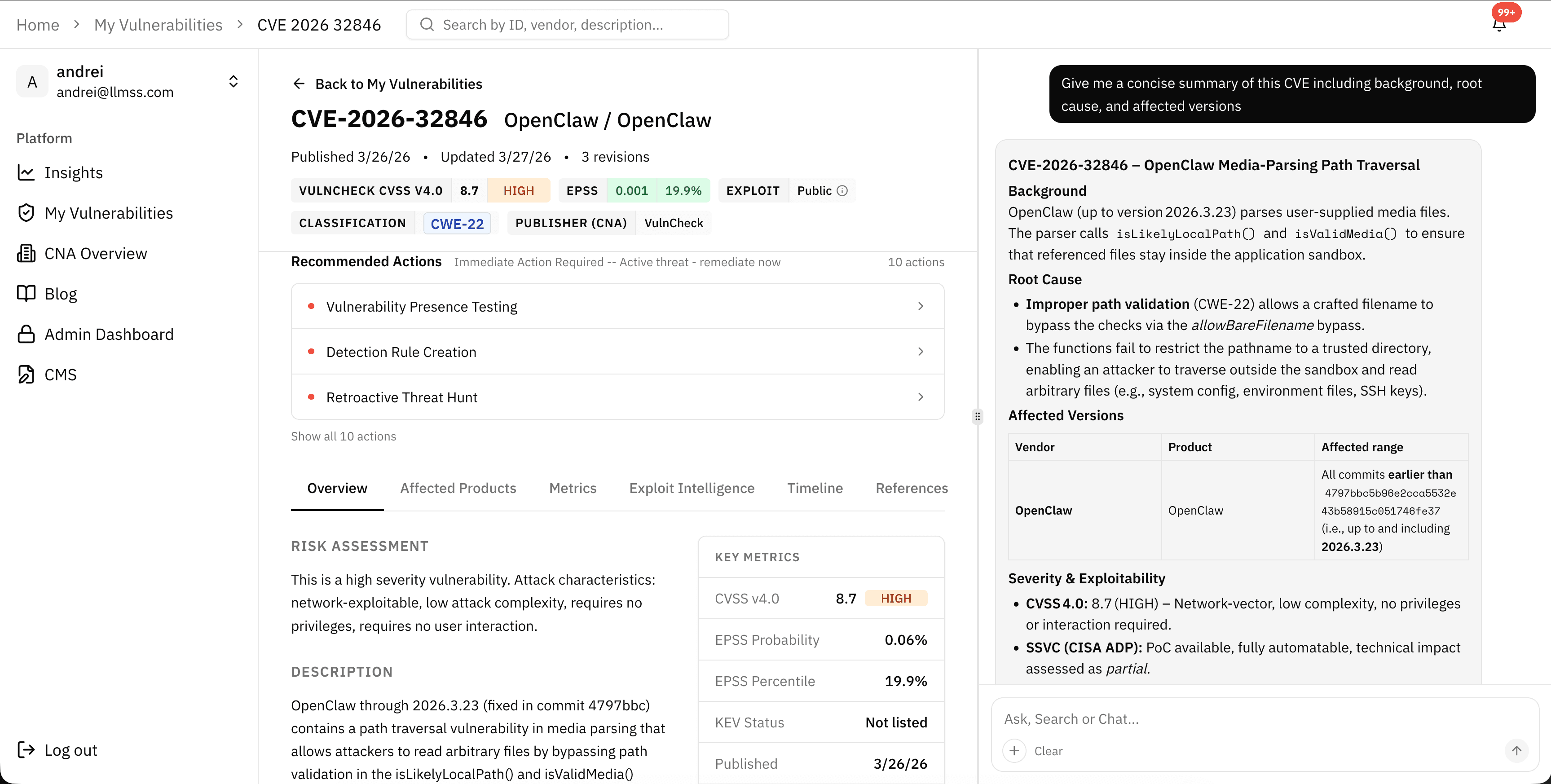Click the send arrow in the chat box
The image size is (1551, 784).
[1517, 751]
